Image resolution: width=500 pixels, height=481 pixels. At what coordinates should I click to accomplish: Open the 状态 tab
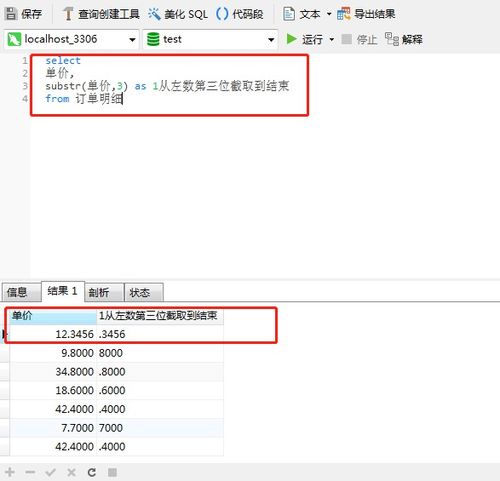144,292
